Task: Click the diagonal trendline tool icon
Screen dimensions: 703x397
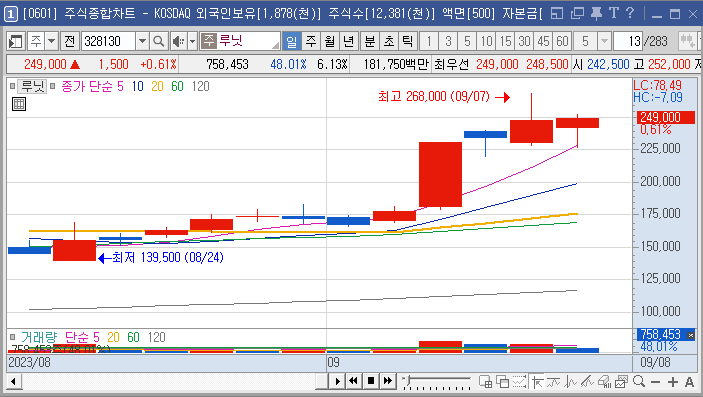Action: [587, 382]
